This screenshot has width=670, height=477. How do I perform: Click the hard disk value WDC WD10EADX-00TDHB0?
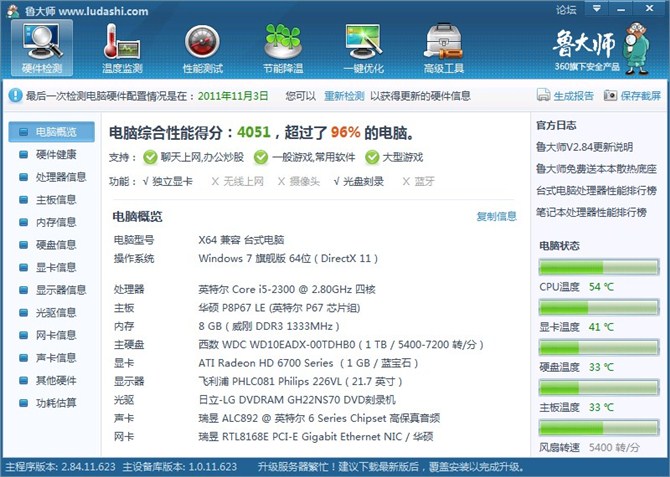coord(341,344)
